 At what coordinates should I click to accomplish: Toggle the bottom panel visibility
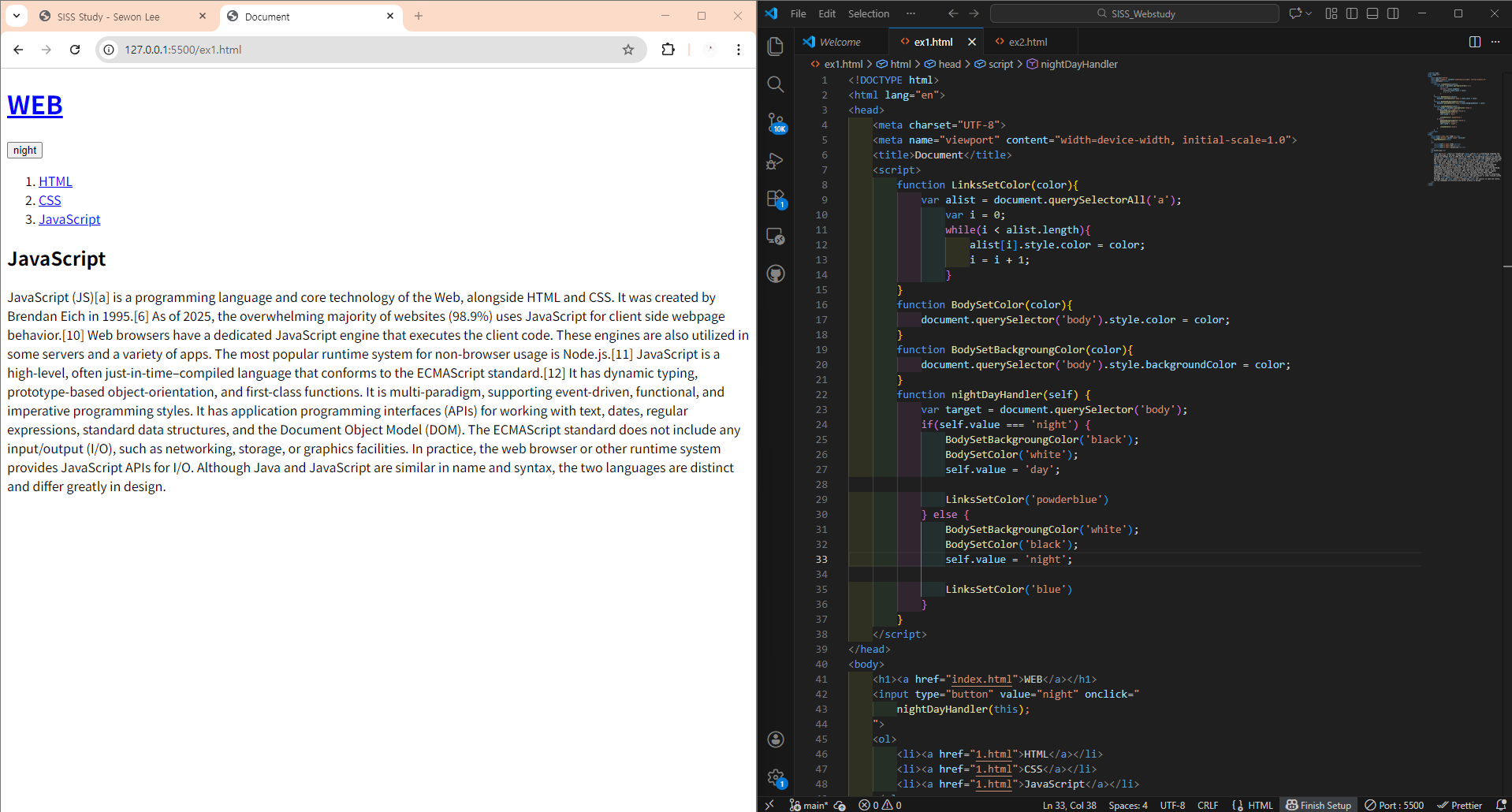1372,13
